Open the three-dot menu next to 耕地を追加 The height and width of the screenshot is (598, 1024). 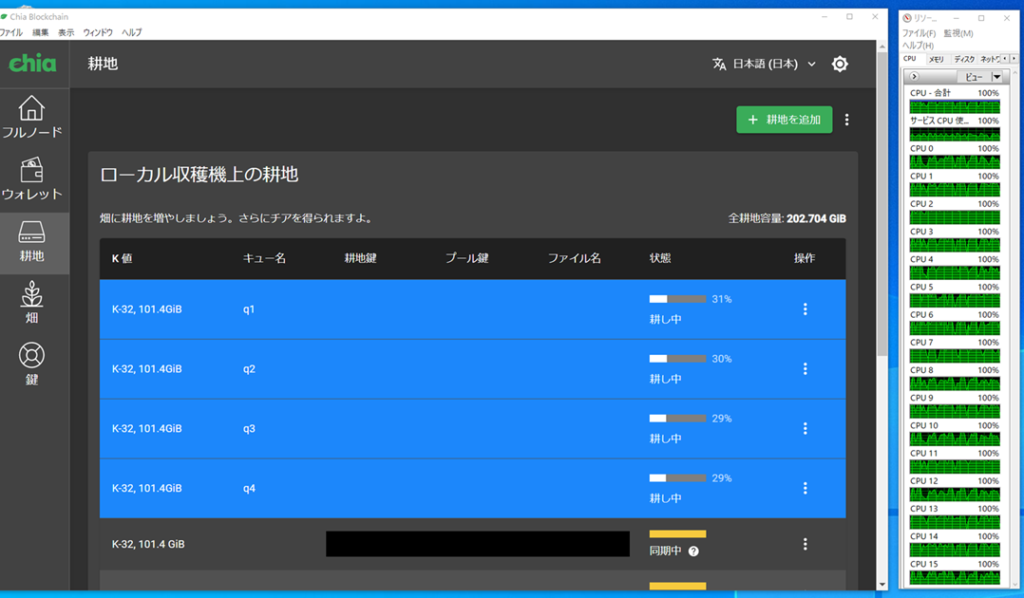coord(847,119)
